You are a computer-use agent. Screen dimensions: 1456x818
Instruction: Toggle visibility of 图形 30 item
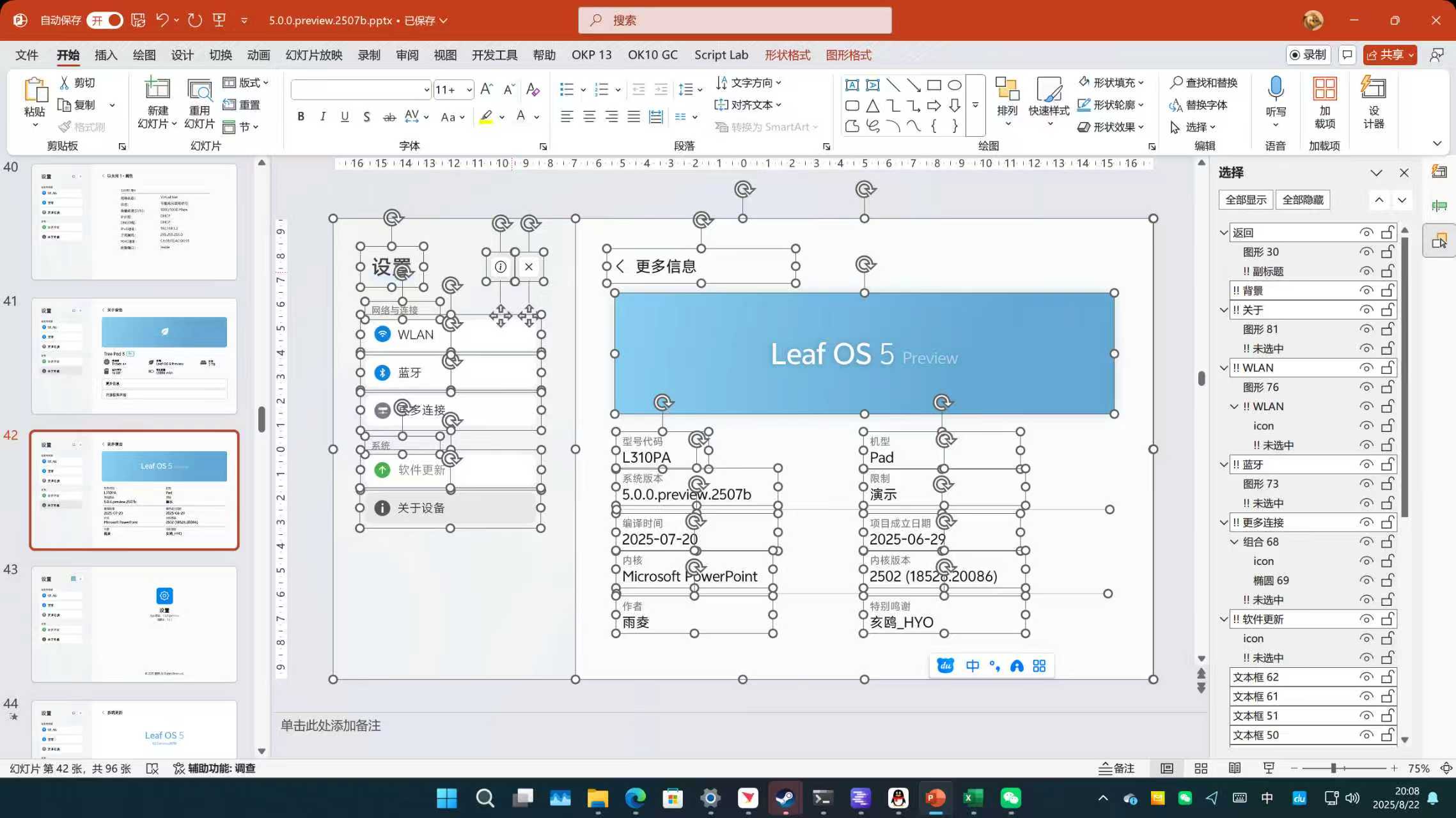click(1366, 252)
